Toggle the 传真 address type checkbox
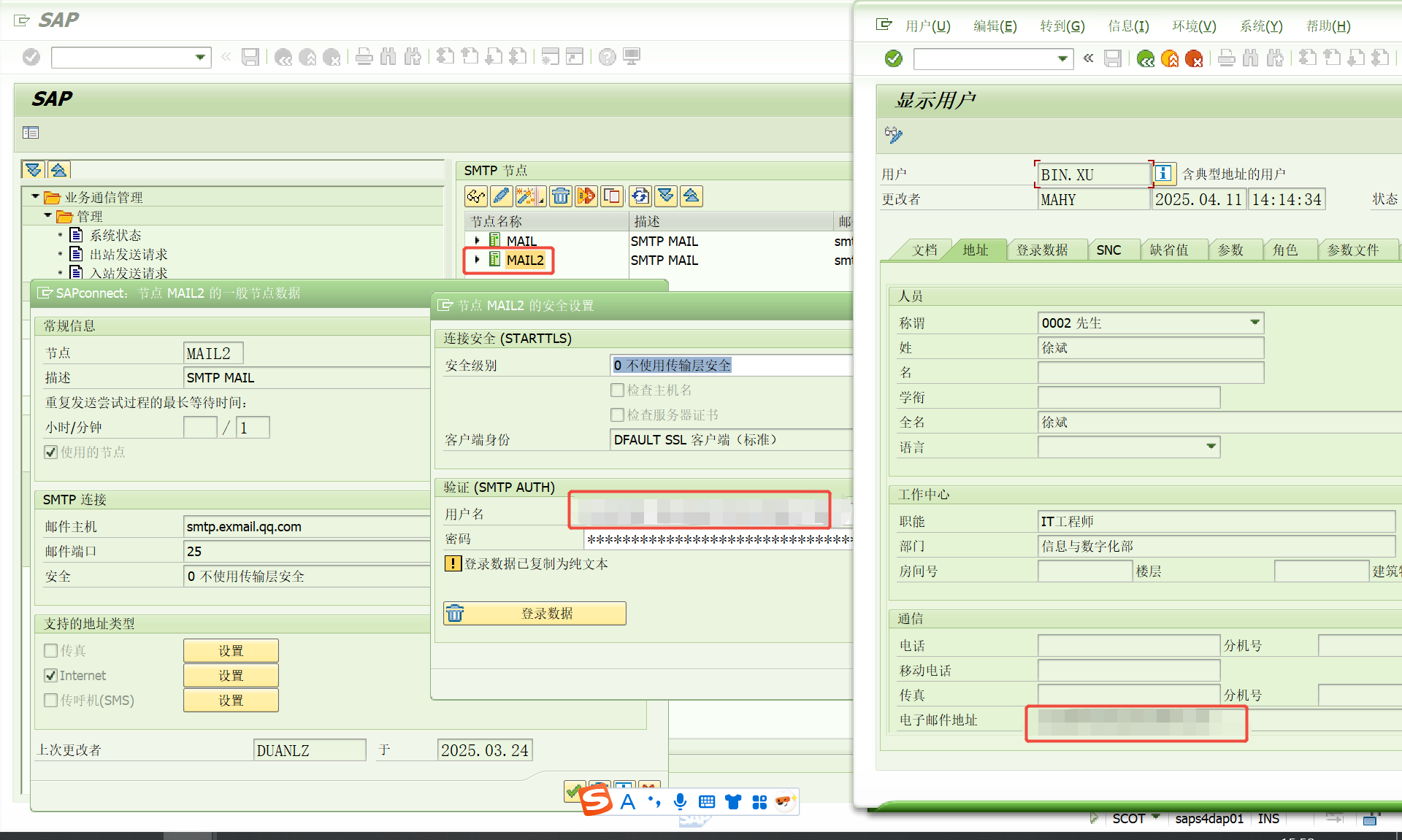 click(x=51, y=650)
